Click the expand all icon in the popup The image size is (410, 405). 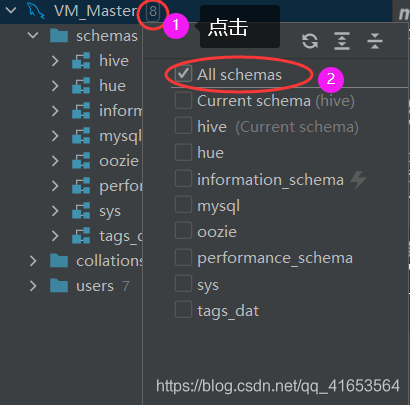tap(342, 41)
